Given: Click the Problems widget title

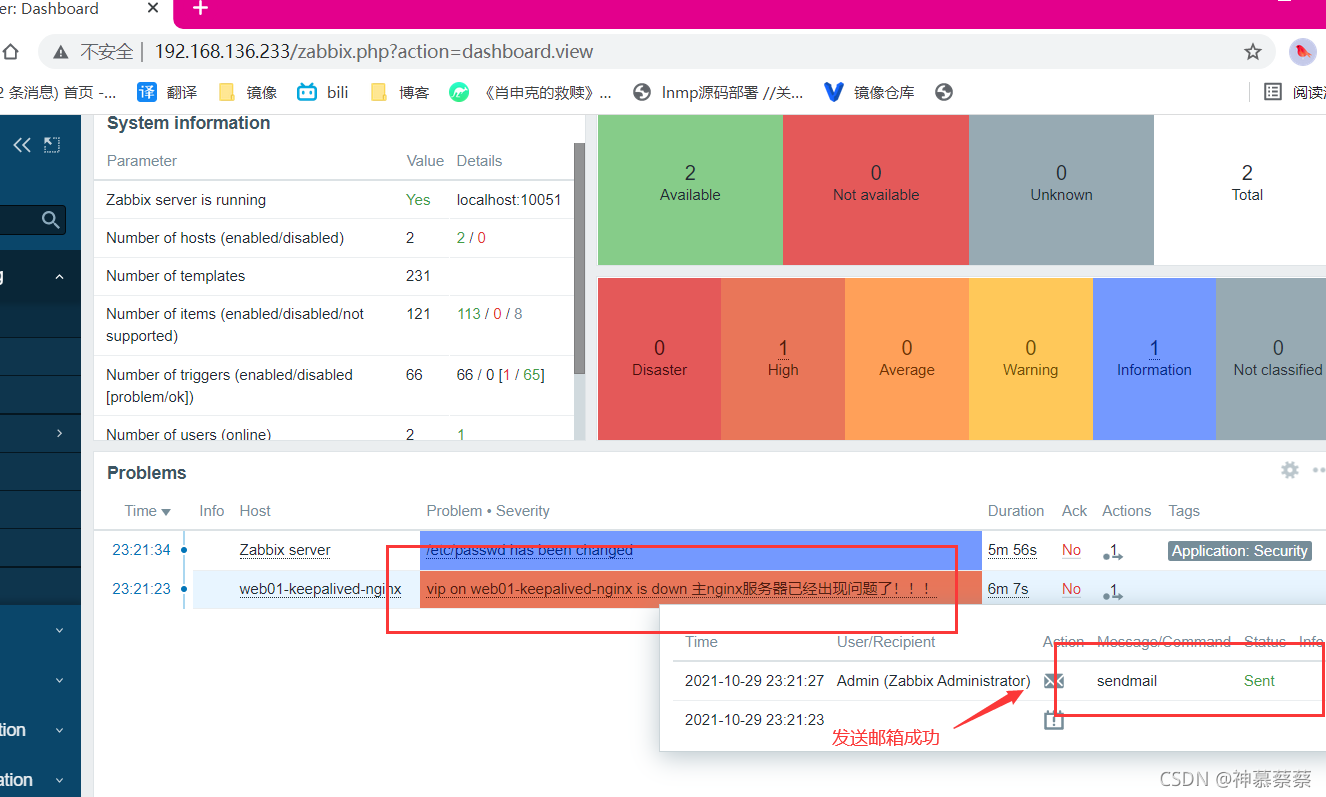Looking at the screenshot, I should [x=147, y=473].
